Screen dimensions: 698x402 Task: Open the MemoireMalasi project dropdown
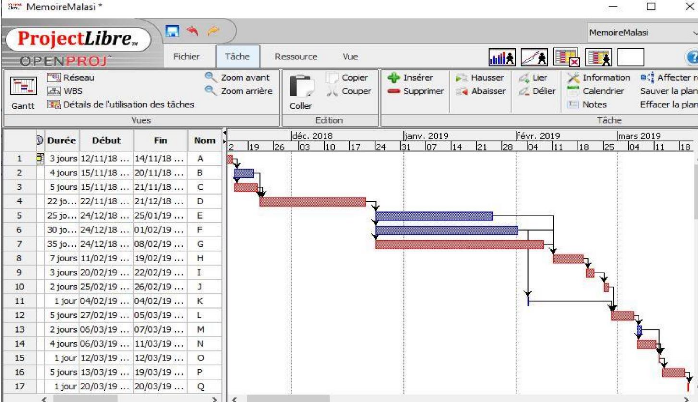(x=643, y=32)
